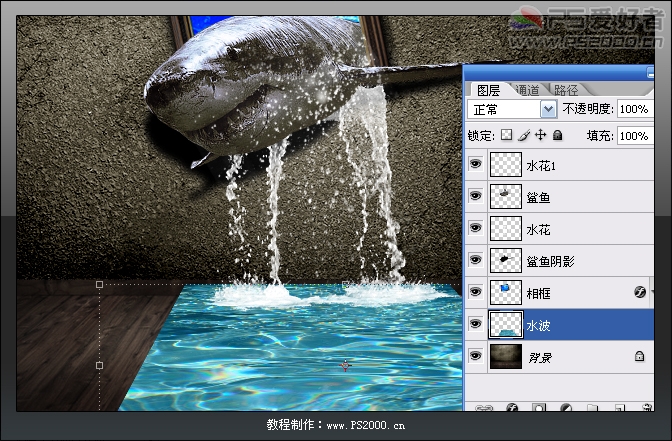Screen dimensions: 672x441
Task: Toggle lock all padlock icon
Action: (557, 135)
